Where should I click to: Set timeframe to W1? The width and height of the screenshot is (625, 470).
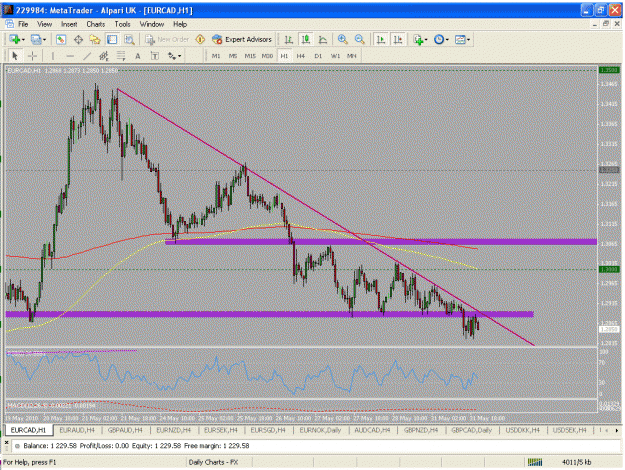click(336, 56)
